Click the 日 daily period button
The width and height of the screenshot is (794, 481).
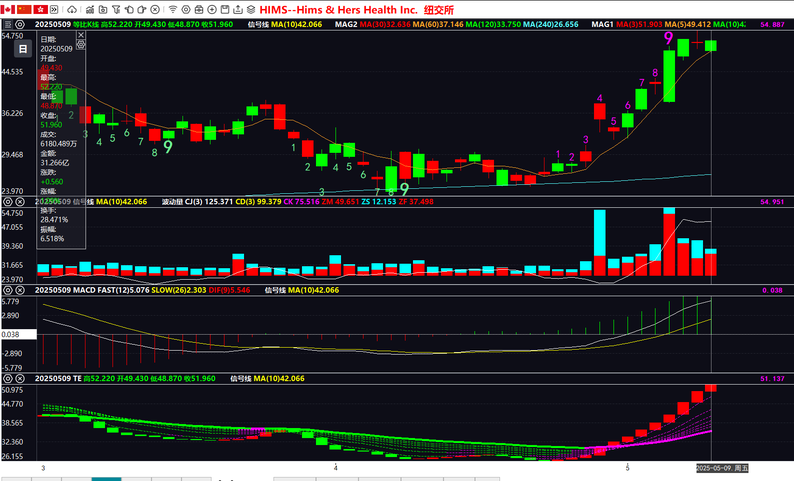[x=23, y=49]
